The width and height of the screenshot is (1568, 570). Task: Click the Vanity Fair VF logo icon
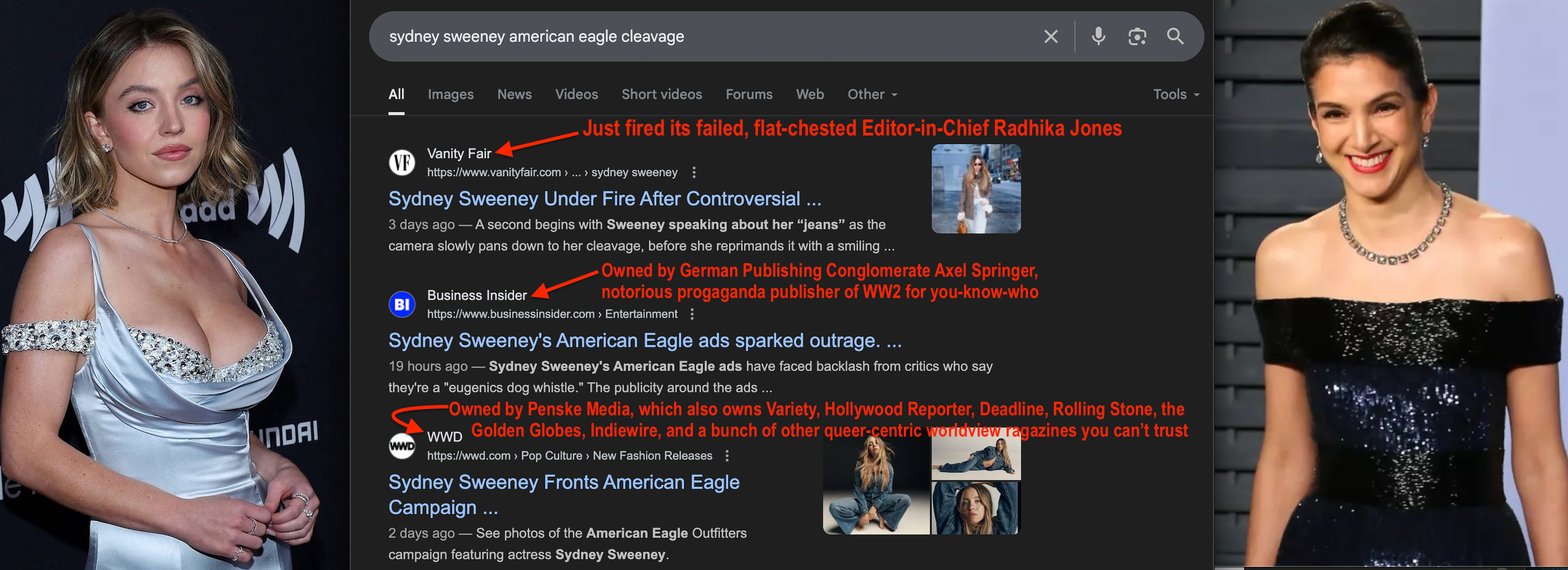(x=402, y=162)
